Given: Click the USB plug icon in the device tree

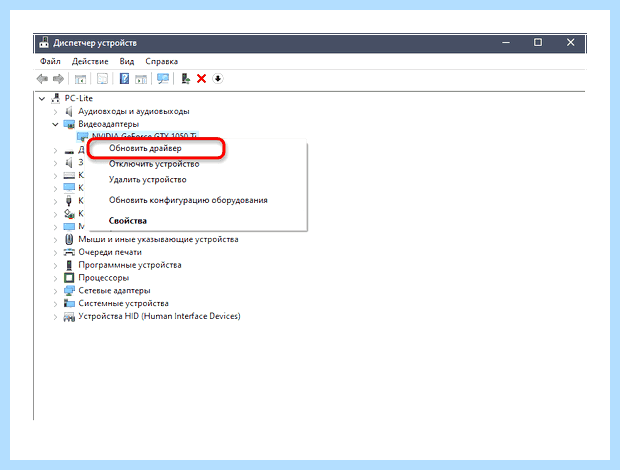Looking at the screenshot, I should coord(69,201).
